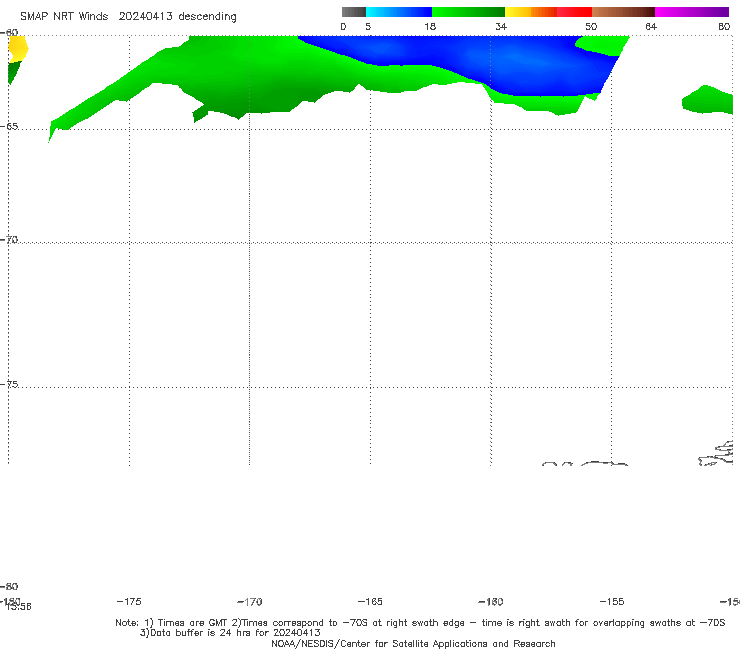This screenshot has width=740, height=650.
Task: Click longitude label -155
Action: click(612, 601)
